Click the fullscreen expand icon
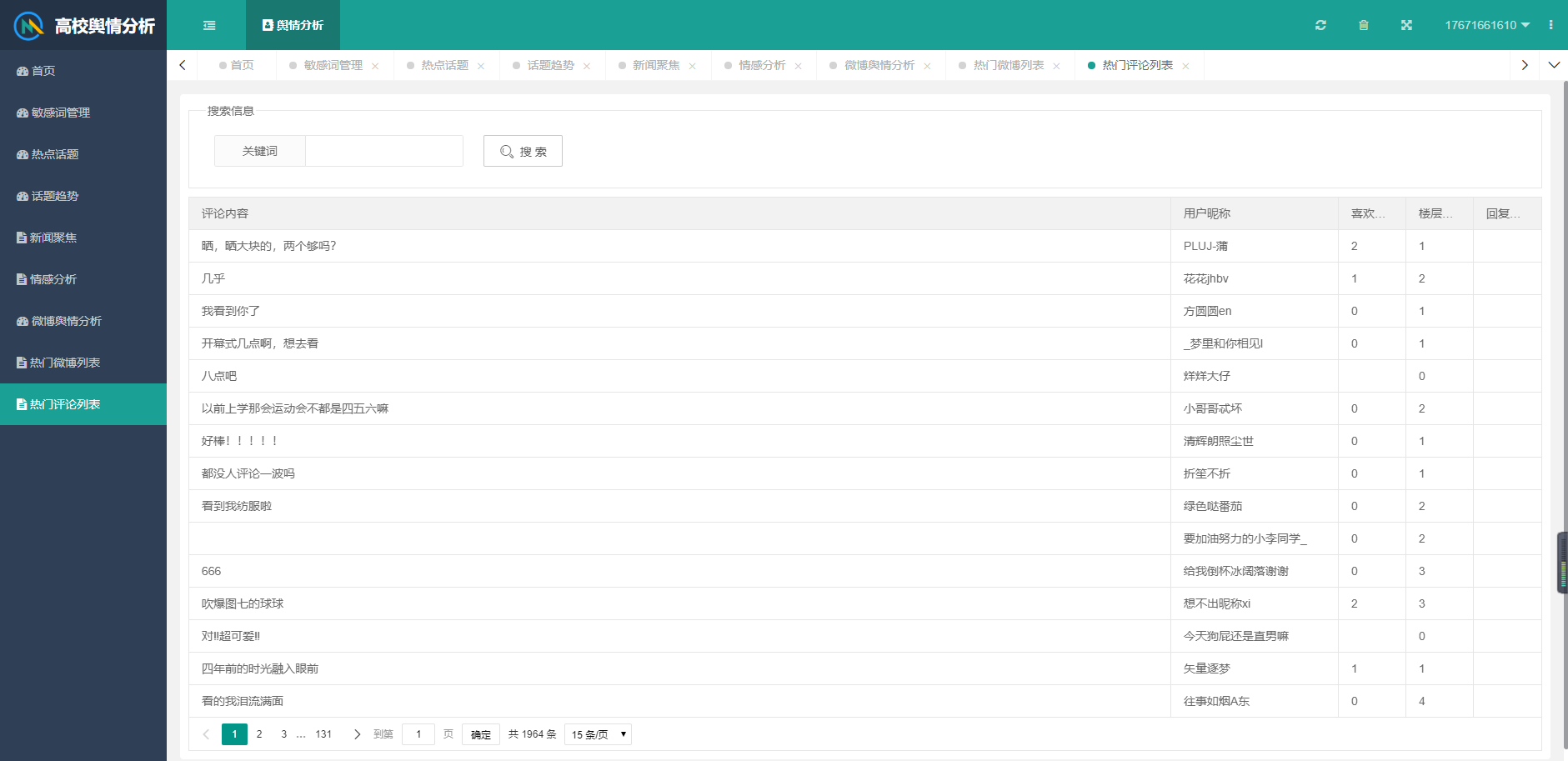This screenshot has height=761, width=1568. pyautogui.click(x=1406, y=25)
